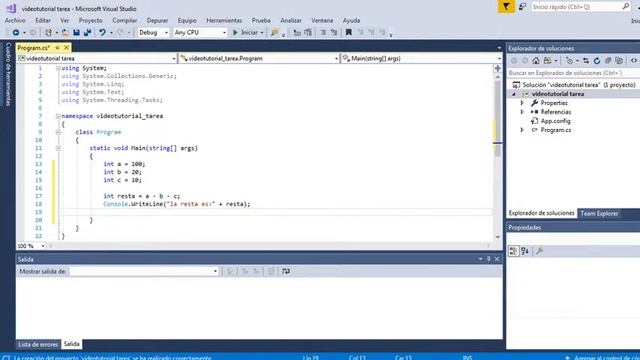Click the View Code icon in solution explorer
This screenshot has width=640, height=360.
click(x=633, y=60)
